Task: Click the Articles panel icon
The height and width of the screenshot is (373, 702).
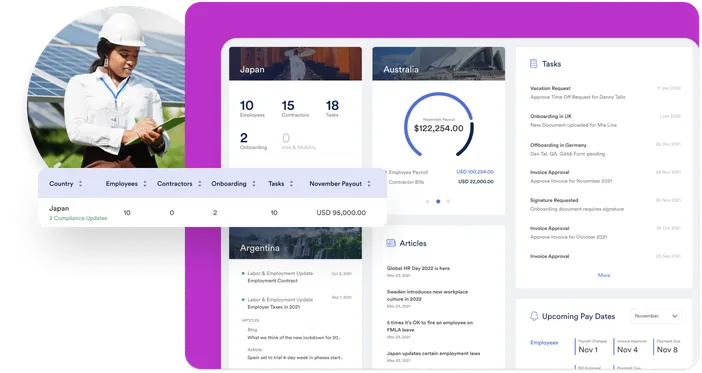Action: click(x=391, y=243)
